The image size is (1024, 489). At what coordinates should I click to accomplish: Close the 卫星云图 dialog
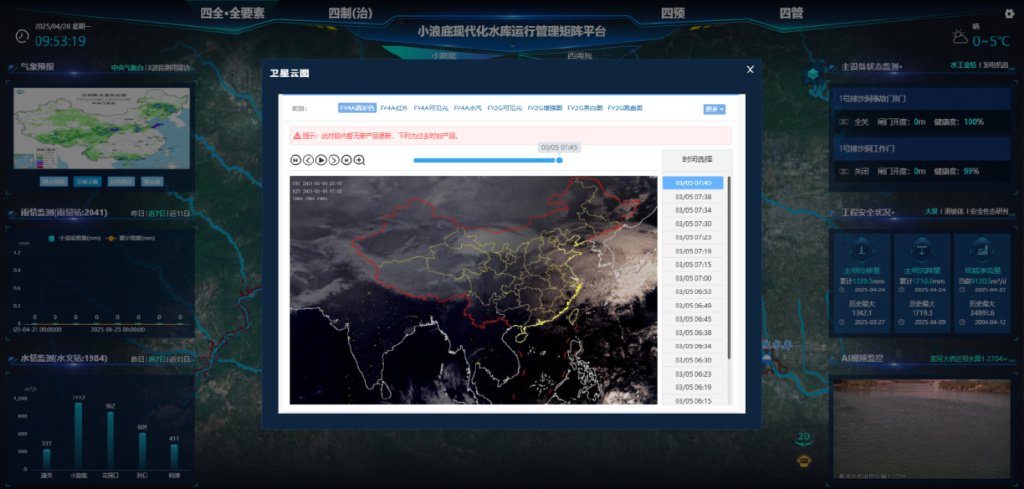[750, 69]
